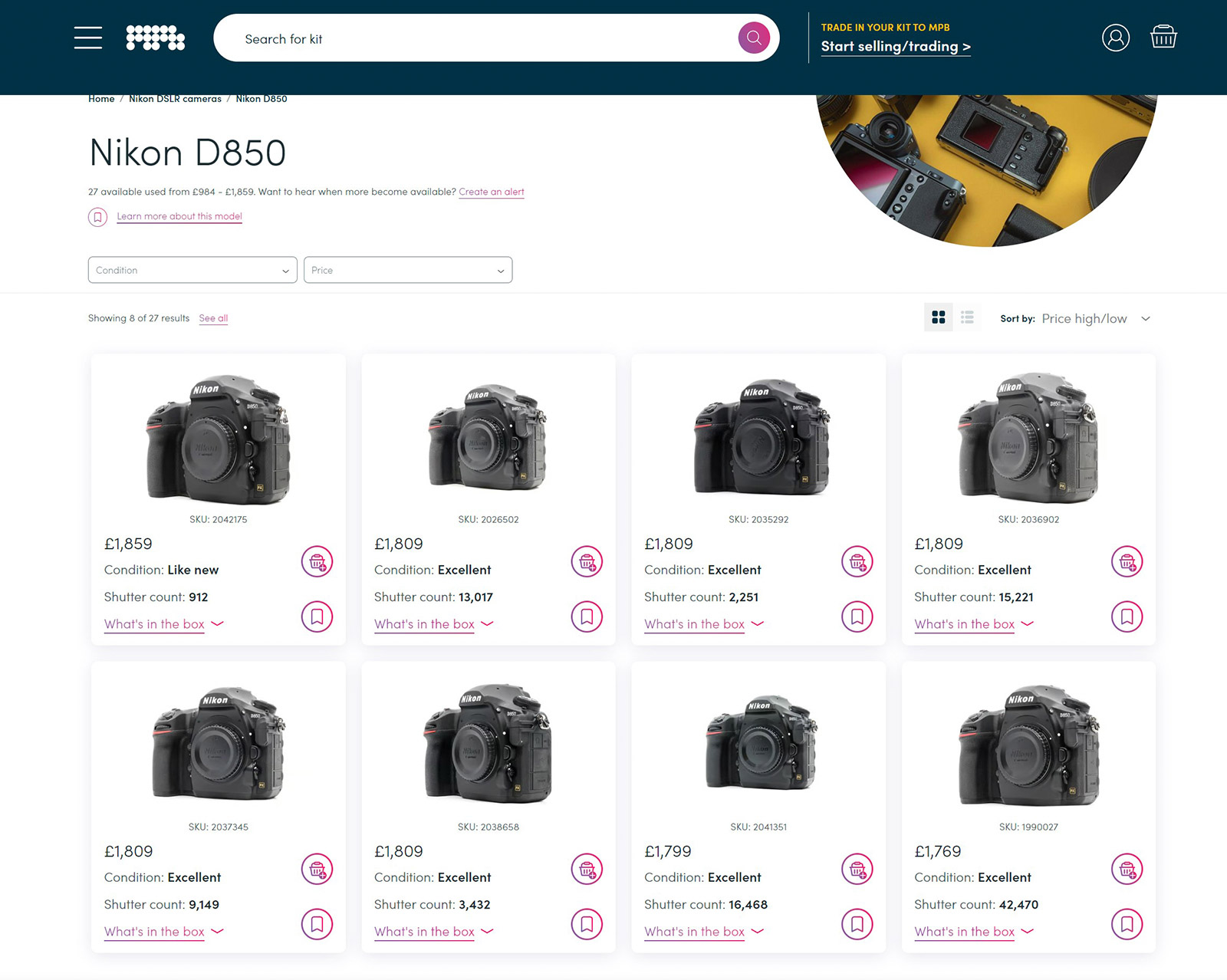Image resolution: width=1227 pixels, height=980 pixels.
Task: Open the hamburger navigation menu
Action: click(x=87, y=37)
